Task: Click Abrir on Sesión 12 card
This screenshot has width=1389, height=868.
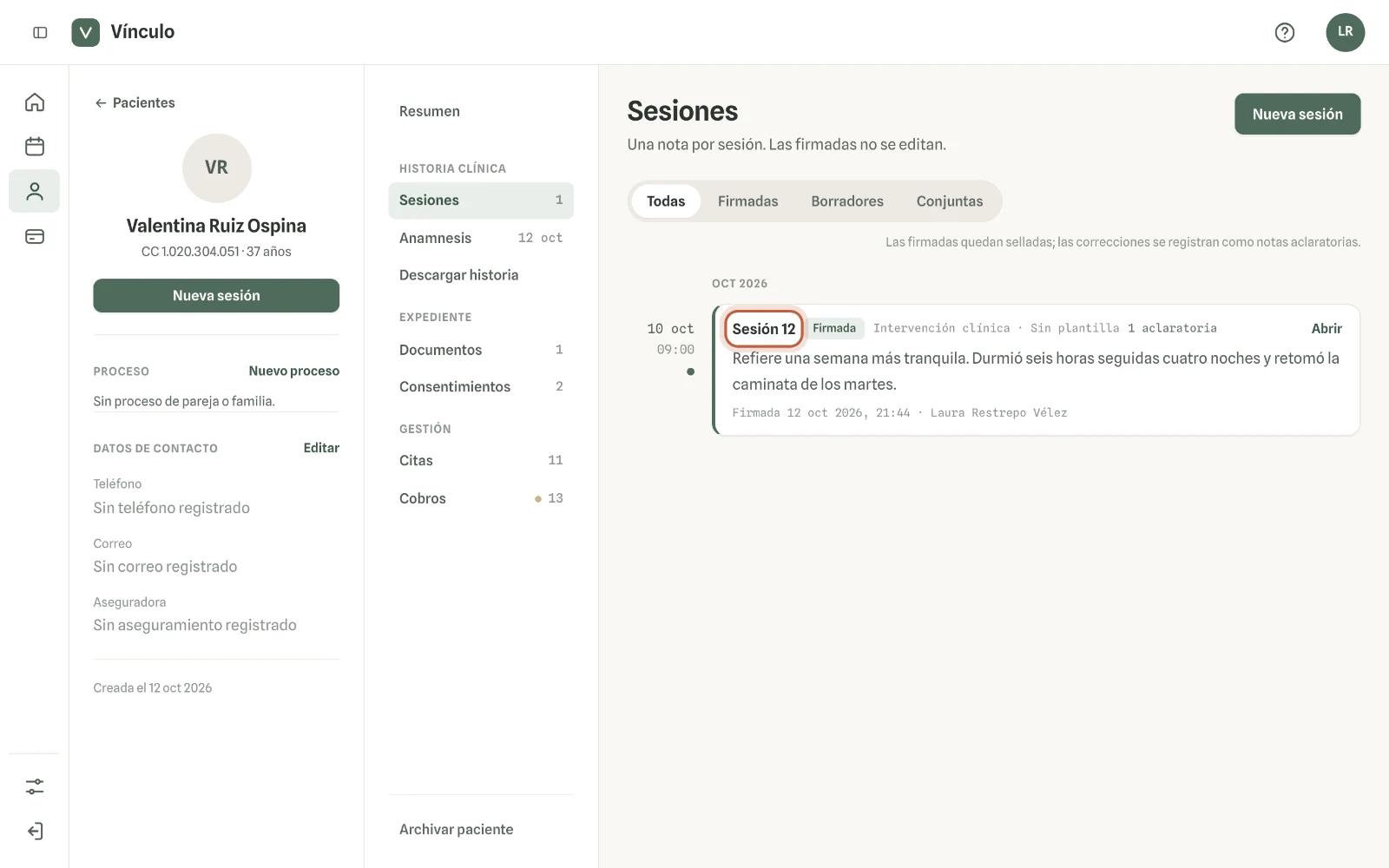Action: 1326,328
